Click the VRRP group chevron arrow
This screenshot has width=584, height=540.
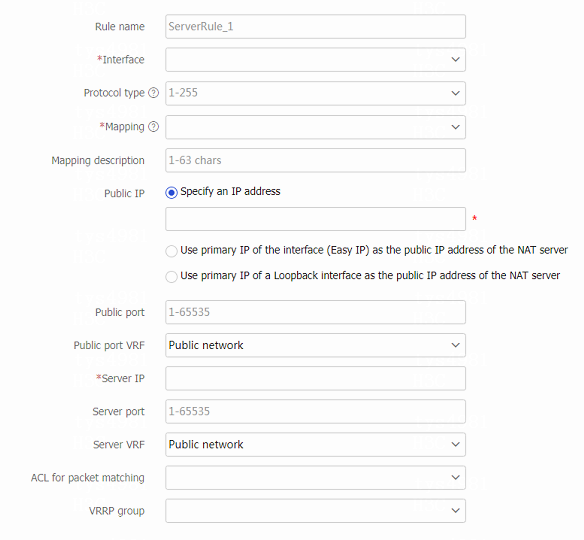(455, 511)
